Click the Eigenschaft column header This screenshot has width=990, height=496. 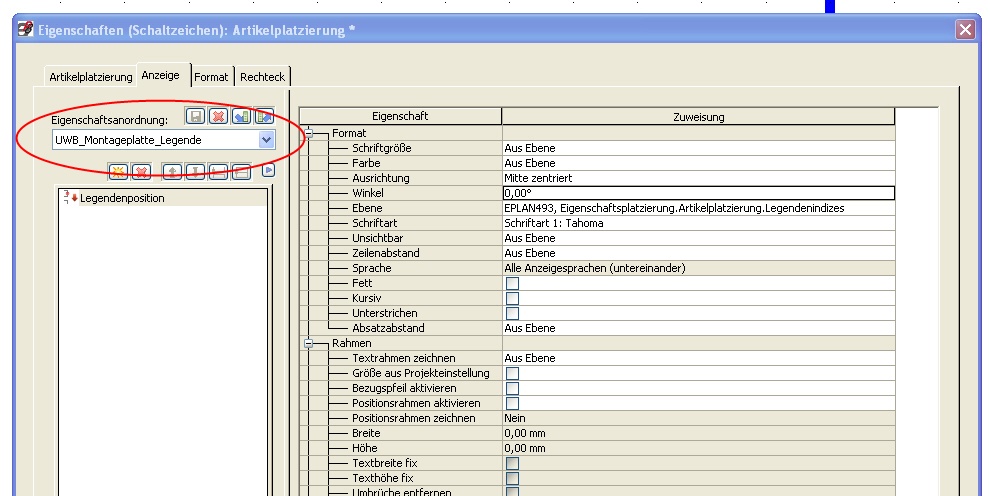click(x=400, y=116)
